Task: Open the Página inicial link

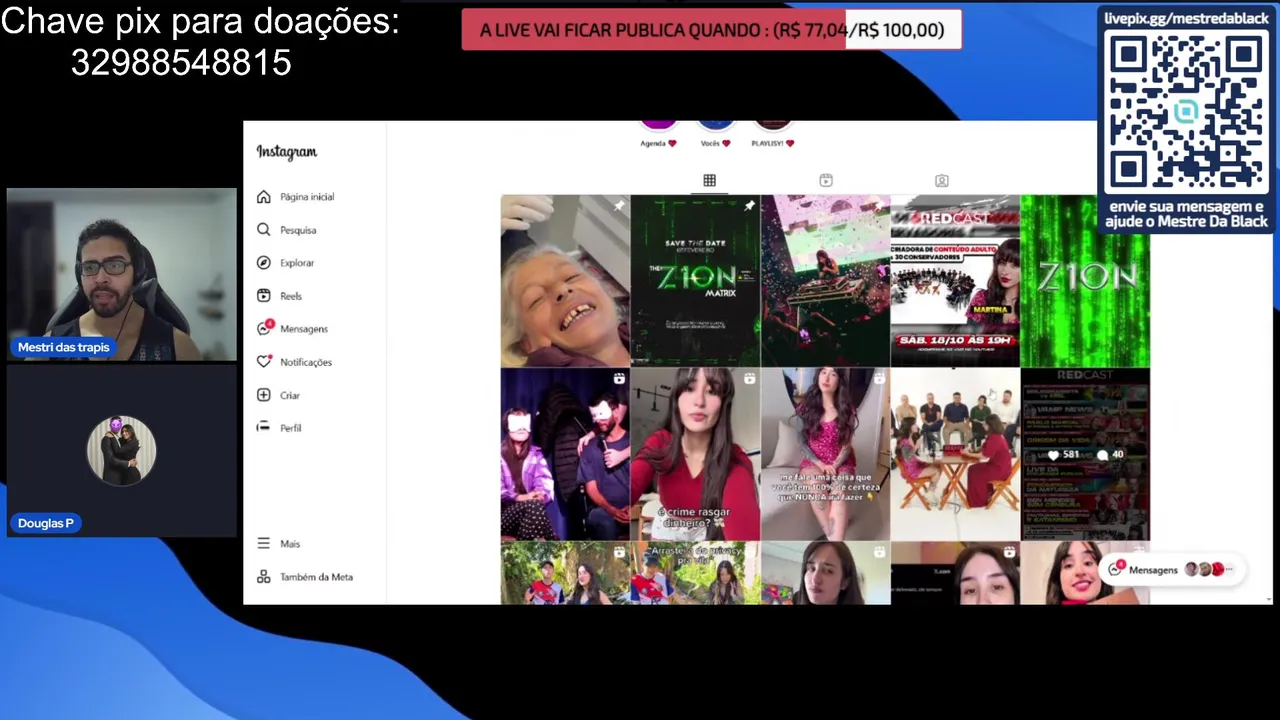Action: coord(307,197)
